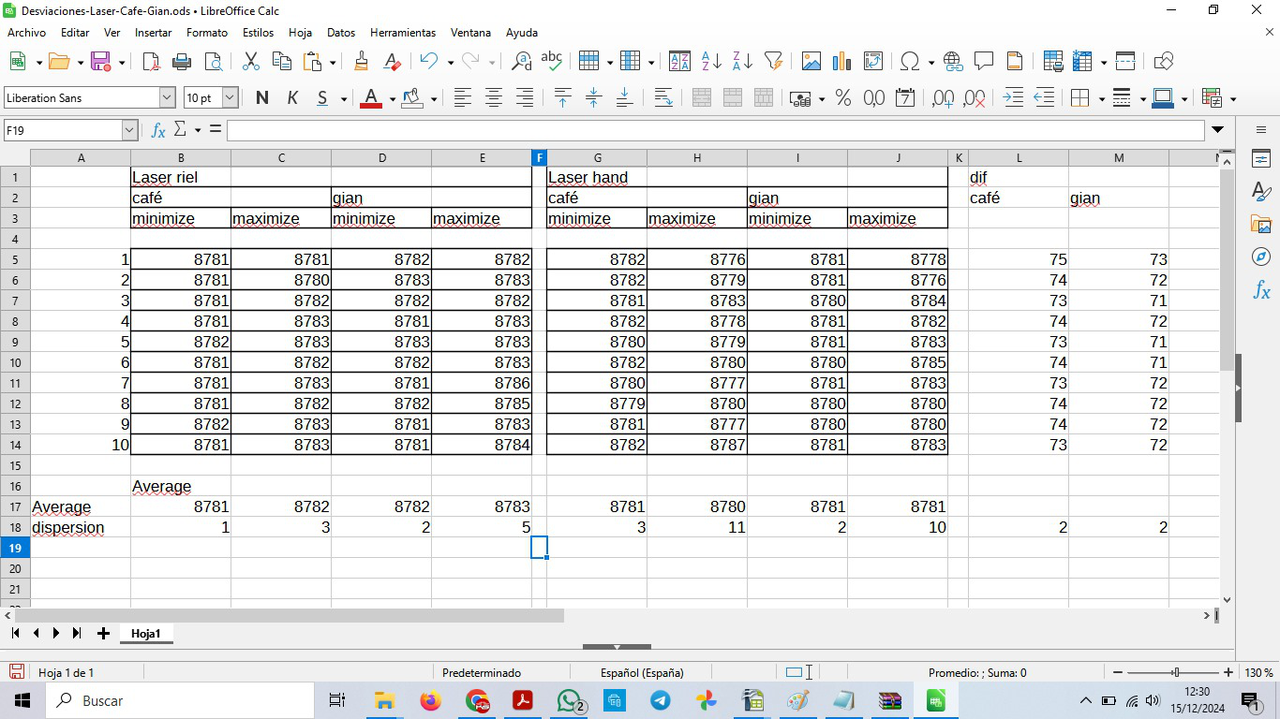Click the zoom out minus button
Image resolution: width=1280 pixels, height=719 pixels.
tap(1118, 673)
